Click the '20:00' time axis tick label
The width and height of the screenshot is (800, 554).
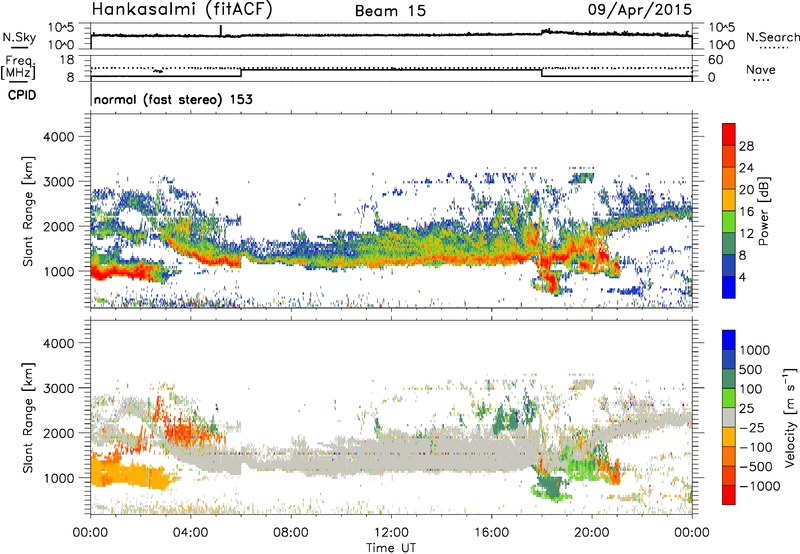pyautogui.click(x=591, y=533)
